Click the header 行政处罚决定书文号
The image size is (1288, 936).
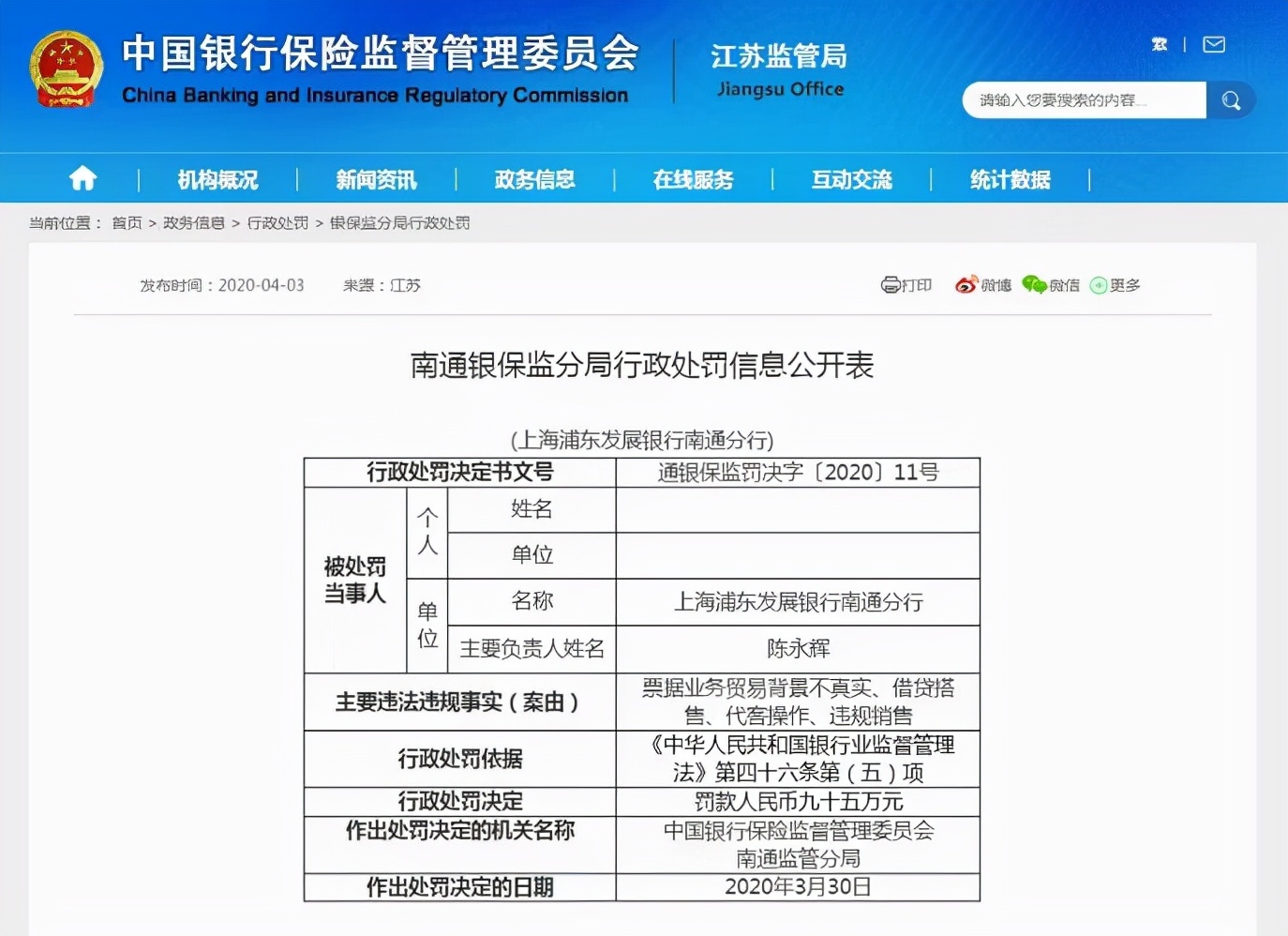[x=459, y=472]
